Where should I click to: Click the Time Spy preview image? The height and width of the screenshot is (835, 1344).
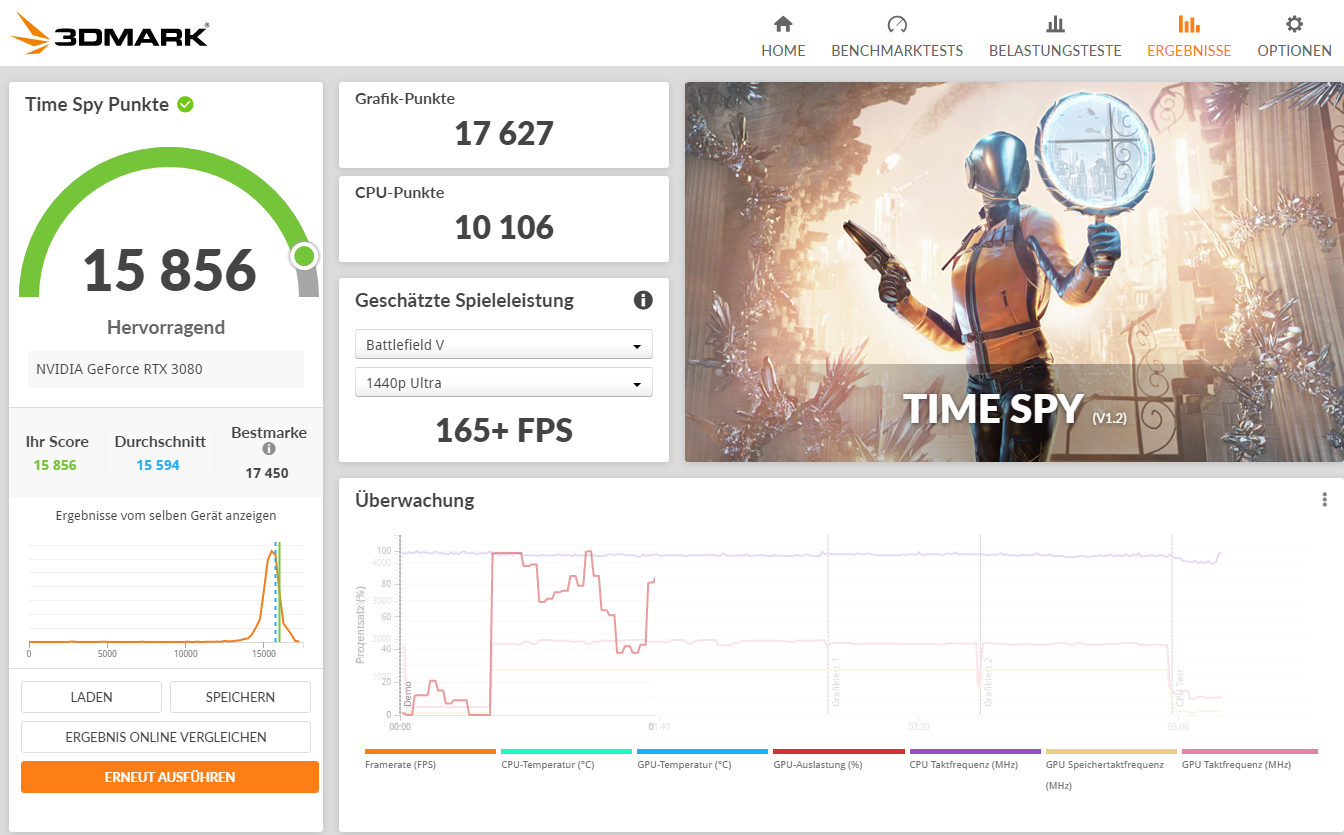click(x=1014, y=272)
